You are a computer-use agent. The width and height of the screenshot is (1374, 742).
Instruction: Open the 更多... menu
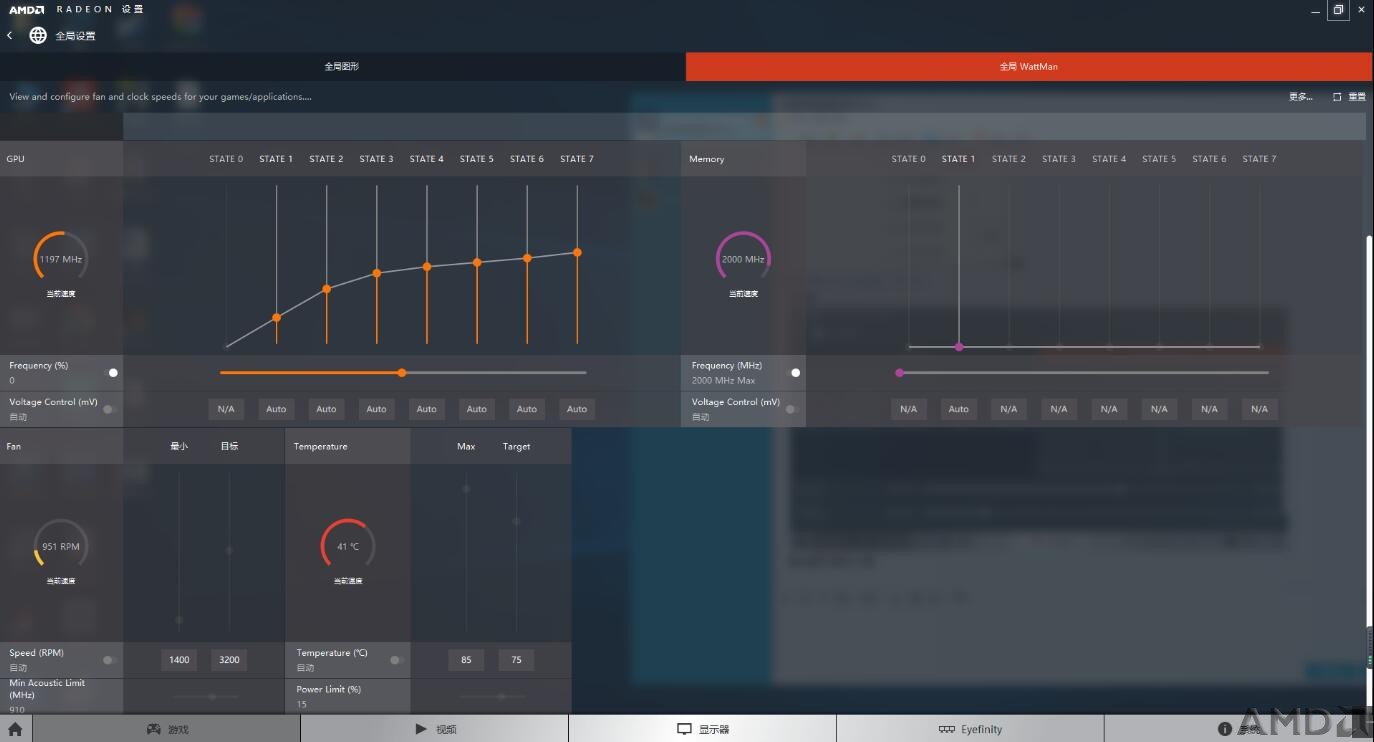tap(1301, 97)
